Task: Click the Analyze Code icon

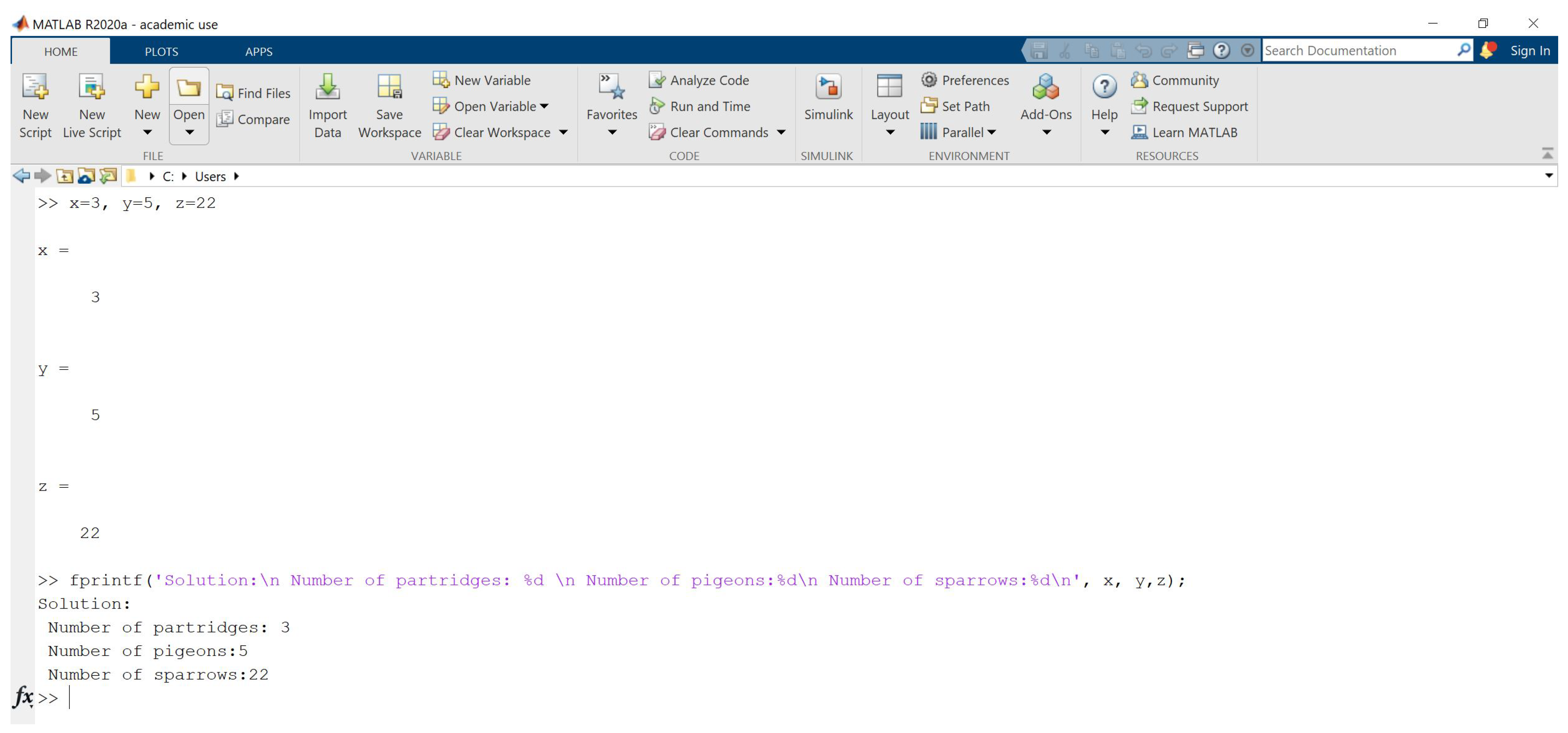Action: point(657,80)
